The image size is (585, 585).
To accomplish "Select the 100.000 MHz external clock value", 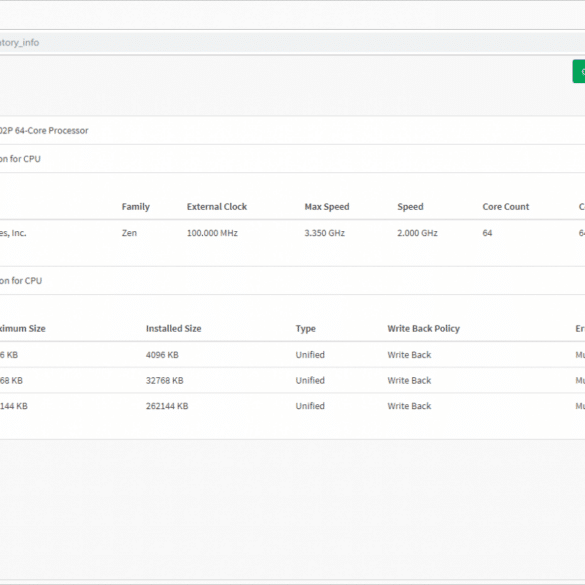I will [x=212, y=233].
